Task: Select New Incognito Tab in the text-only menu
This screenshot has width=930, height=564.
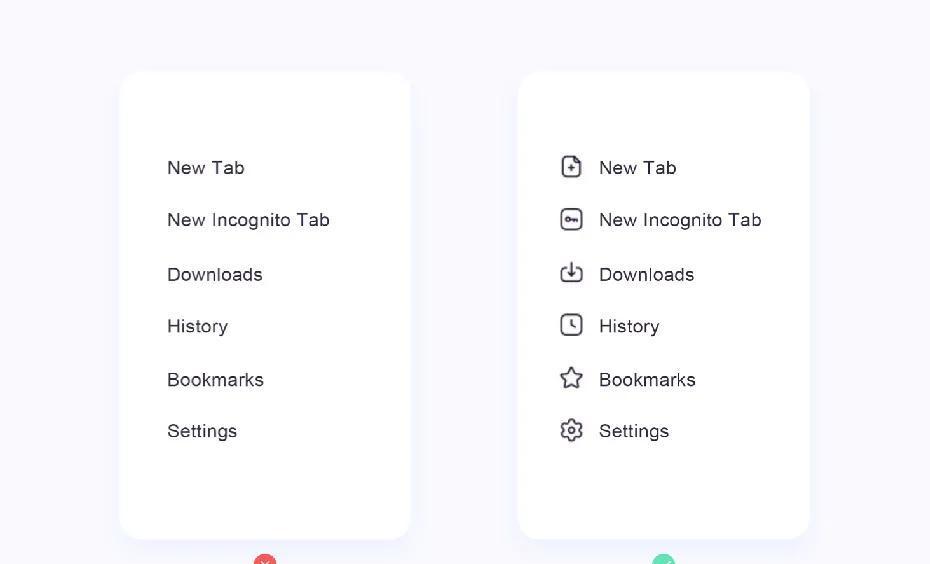Action: [x=248, y=220]
